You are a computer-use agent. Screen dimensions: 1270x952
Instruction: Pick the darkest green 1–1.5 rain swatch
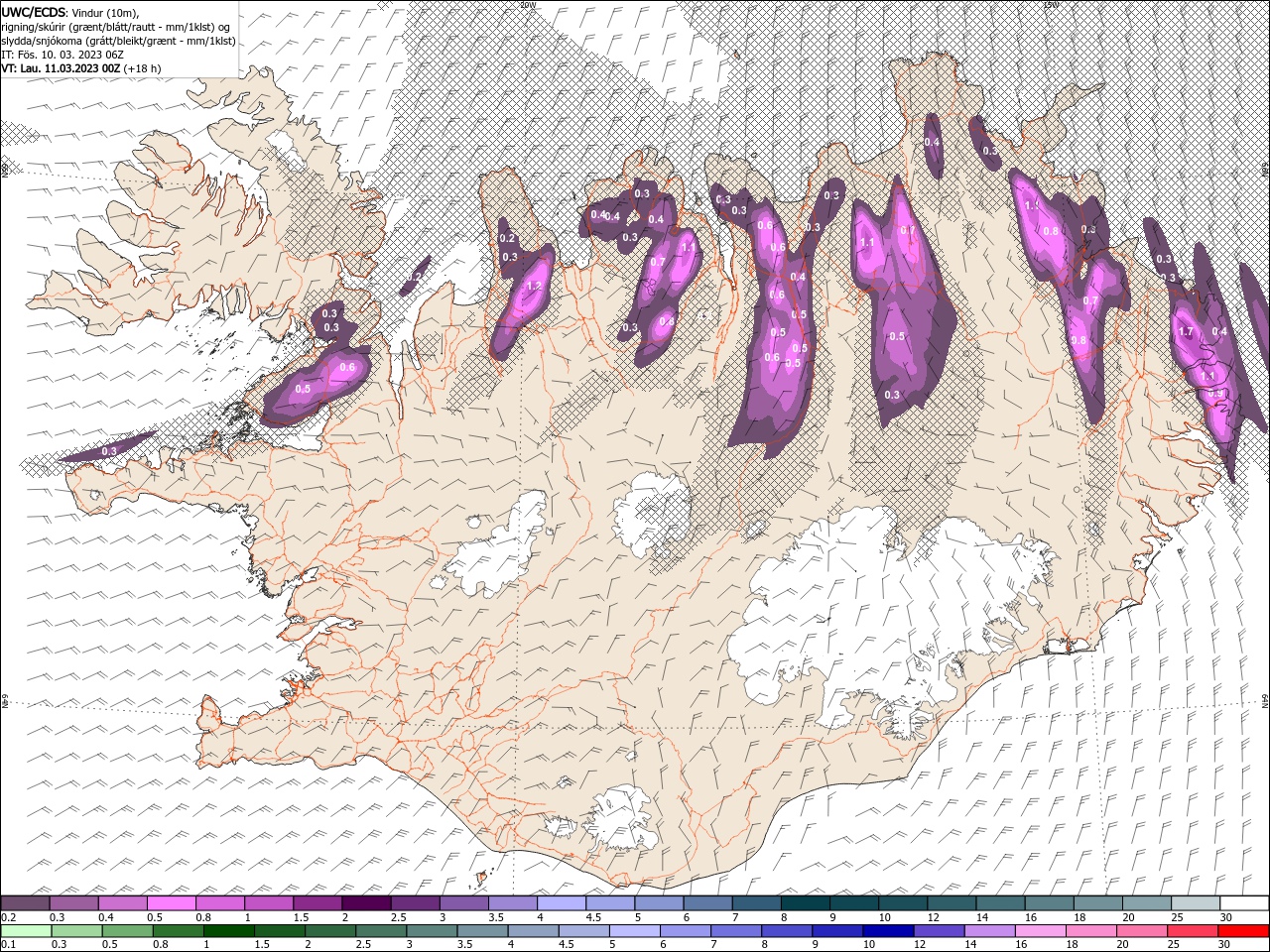pos(228,931)
